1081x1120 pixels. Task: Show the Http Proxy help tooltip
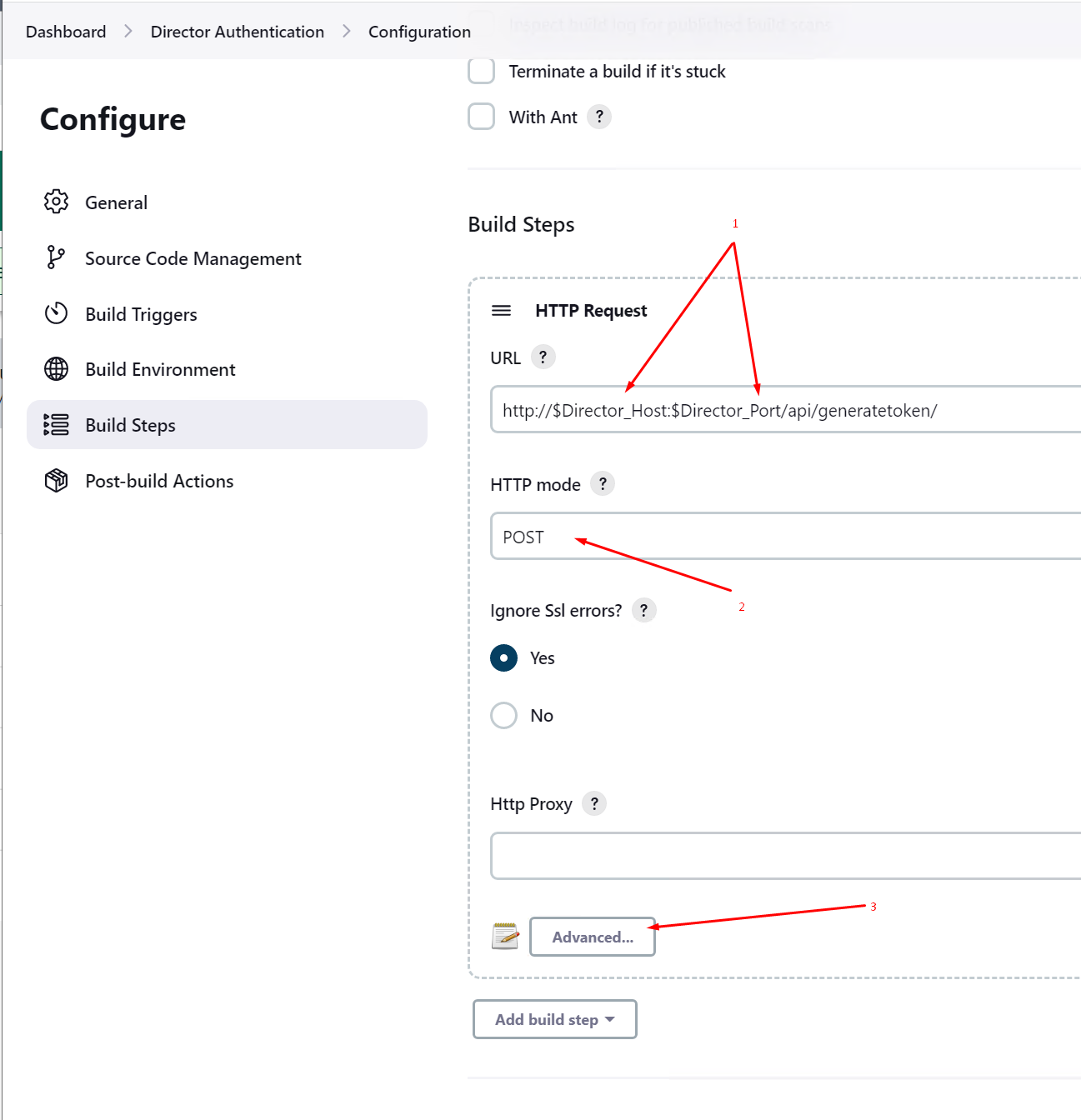pyautogui.click(x=593, y=803)
